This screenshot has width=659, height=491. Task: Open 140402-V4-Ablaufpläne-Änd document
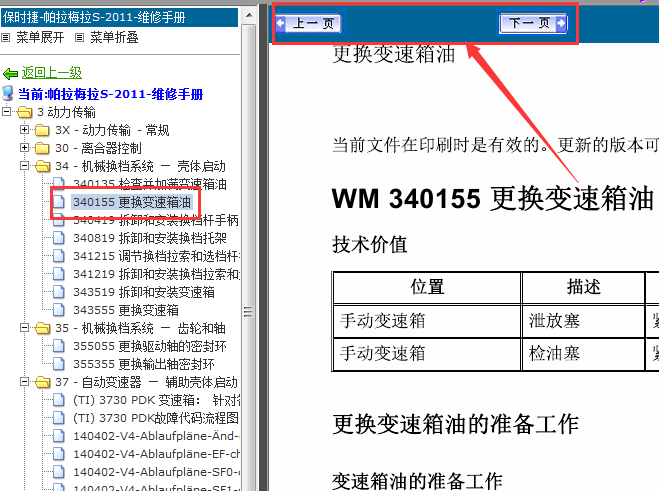156,436
